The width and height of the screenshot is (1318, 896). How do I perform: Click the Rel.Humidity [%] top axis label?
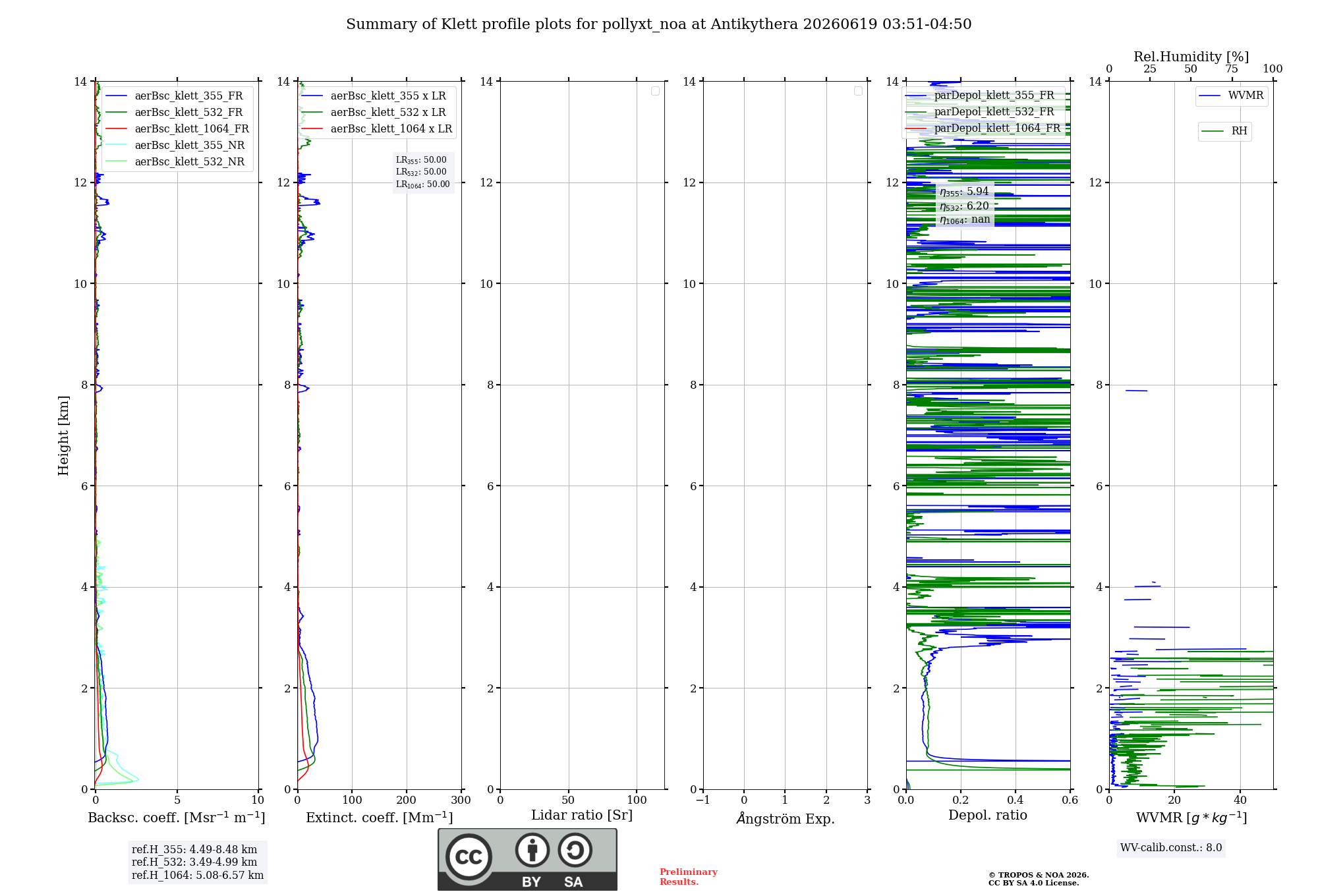click(x=1191, y=57)
